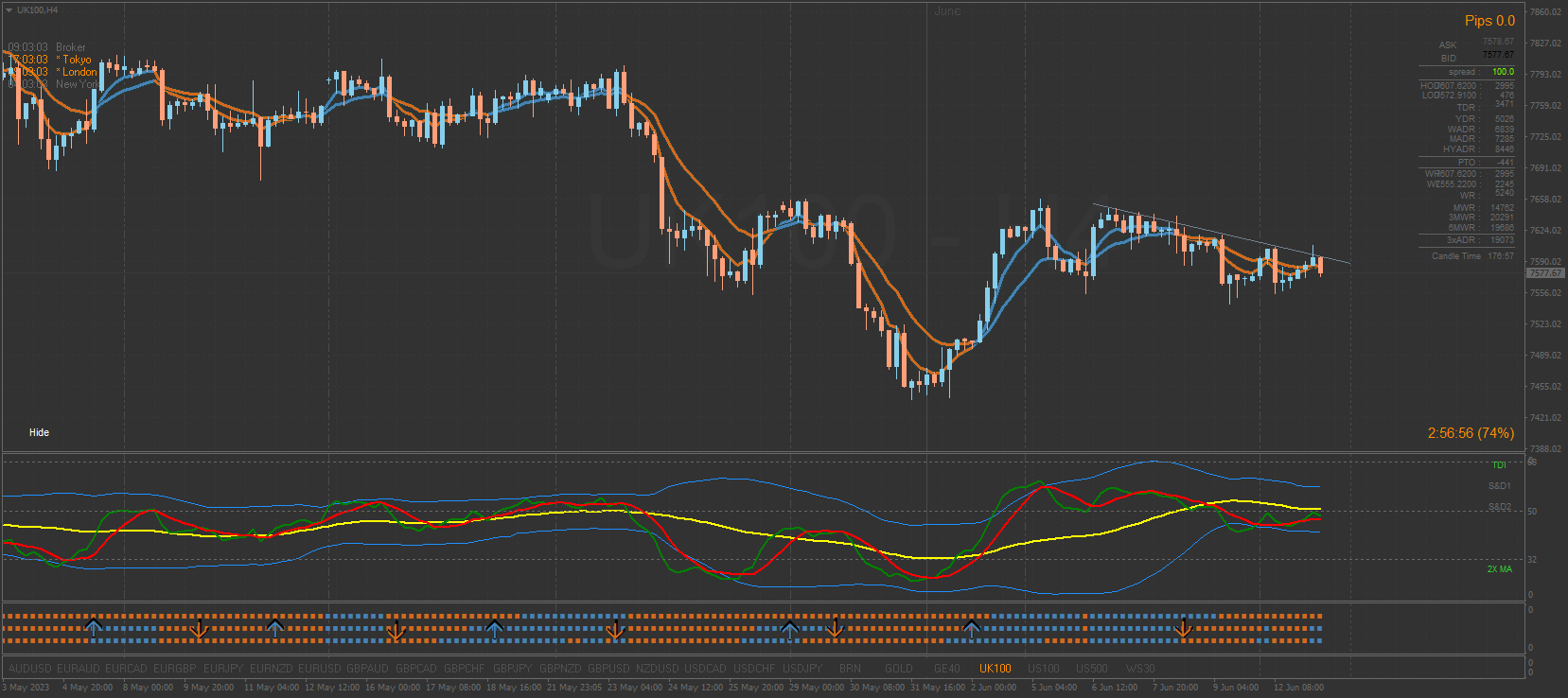Screen dimensions: 1568x698
Task: Toggle the Hide button on the chart
Action: point(39,432)
